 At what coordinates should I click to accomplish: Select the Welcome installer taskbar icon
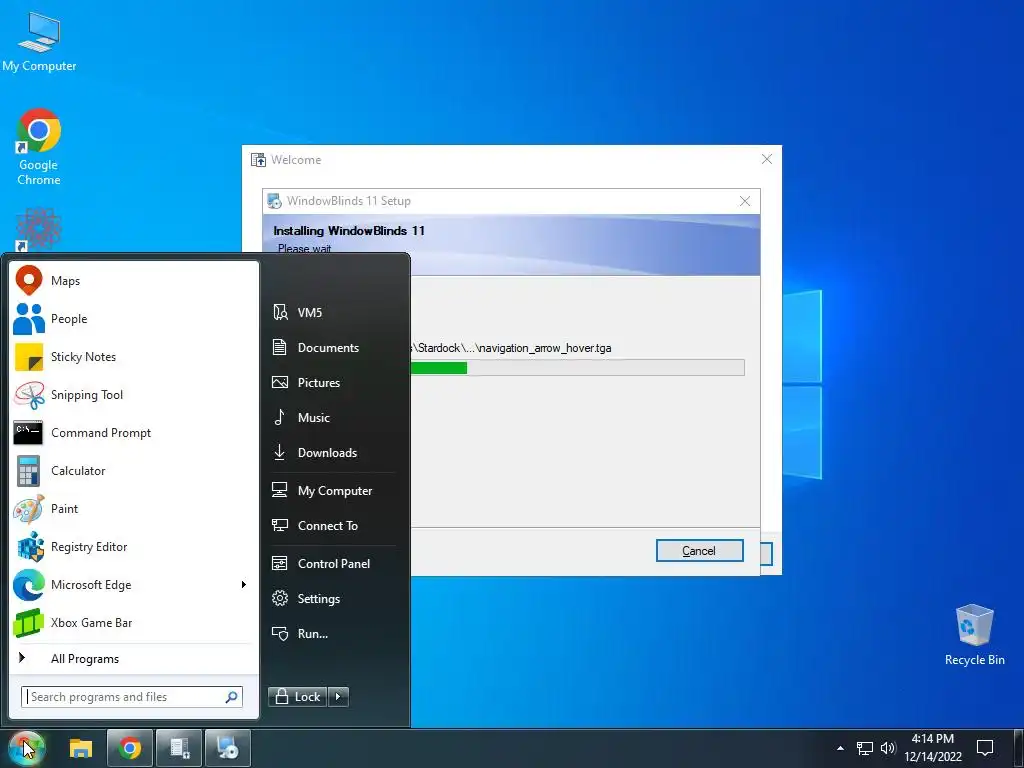click(x=178, y=748)
